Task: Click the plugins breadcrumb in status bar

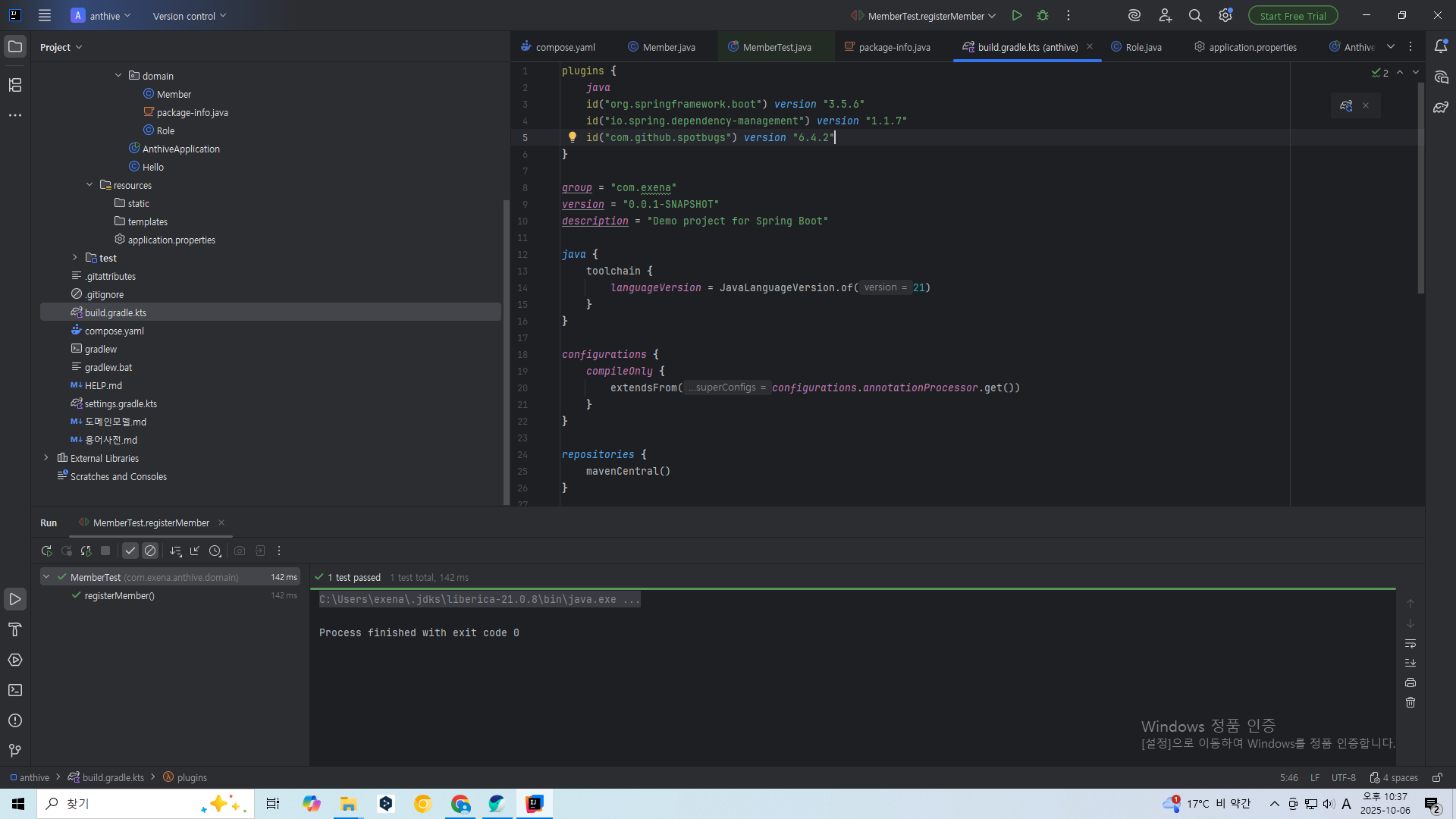Action: click(191, 777)
